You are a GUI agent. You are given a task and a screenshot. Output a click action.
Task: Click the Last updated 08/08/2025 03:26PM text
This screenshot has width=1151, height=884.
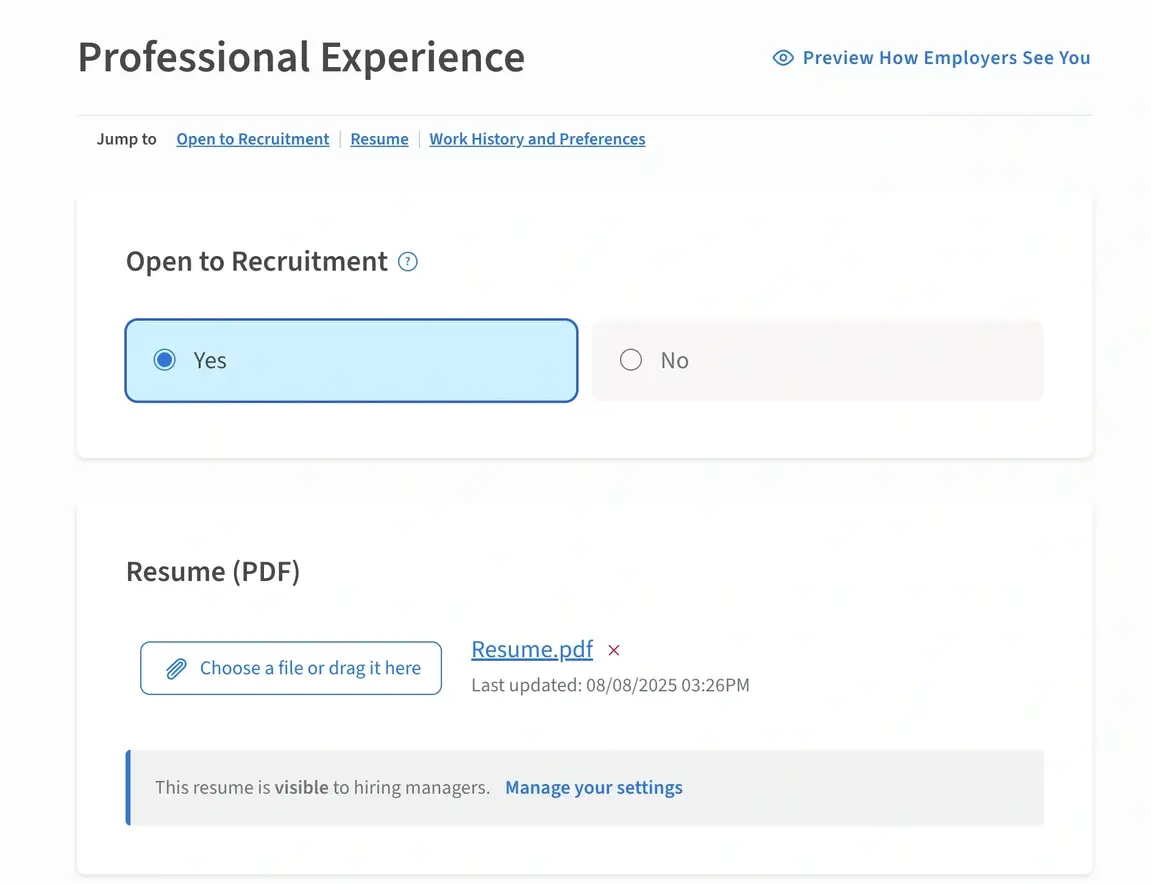click(x=611, y=685)
